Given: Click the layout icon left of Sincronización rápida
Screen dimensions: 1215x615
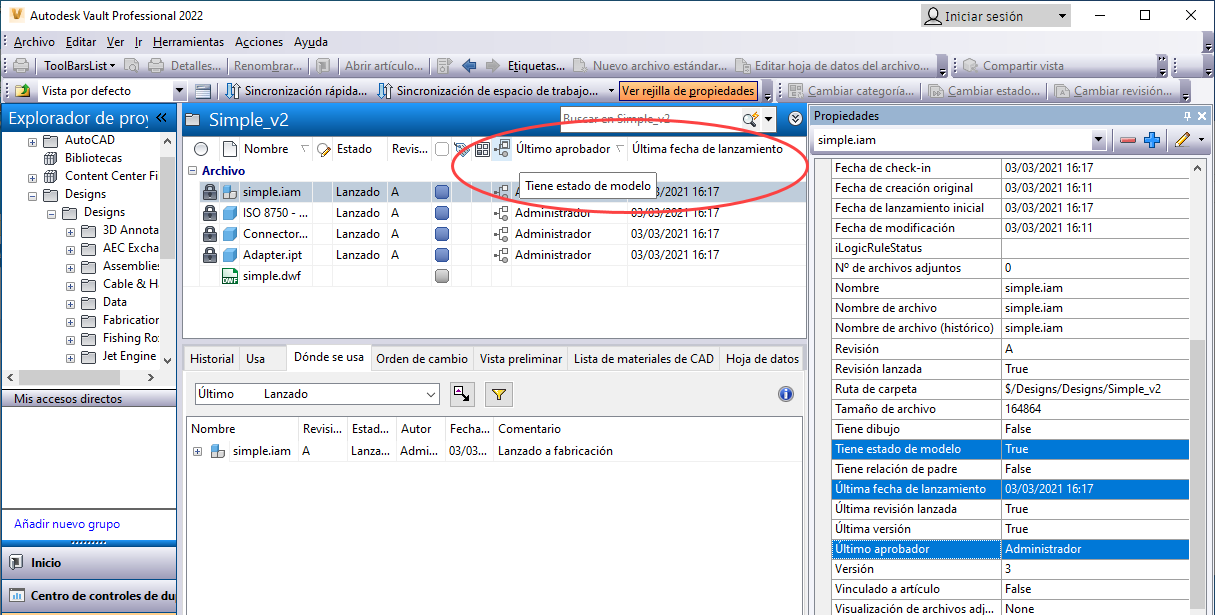Looking at the screenshot, I should (x=203, y=91).
